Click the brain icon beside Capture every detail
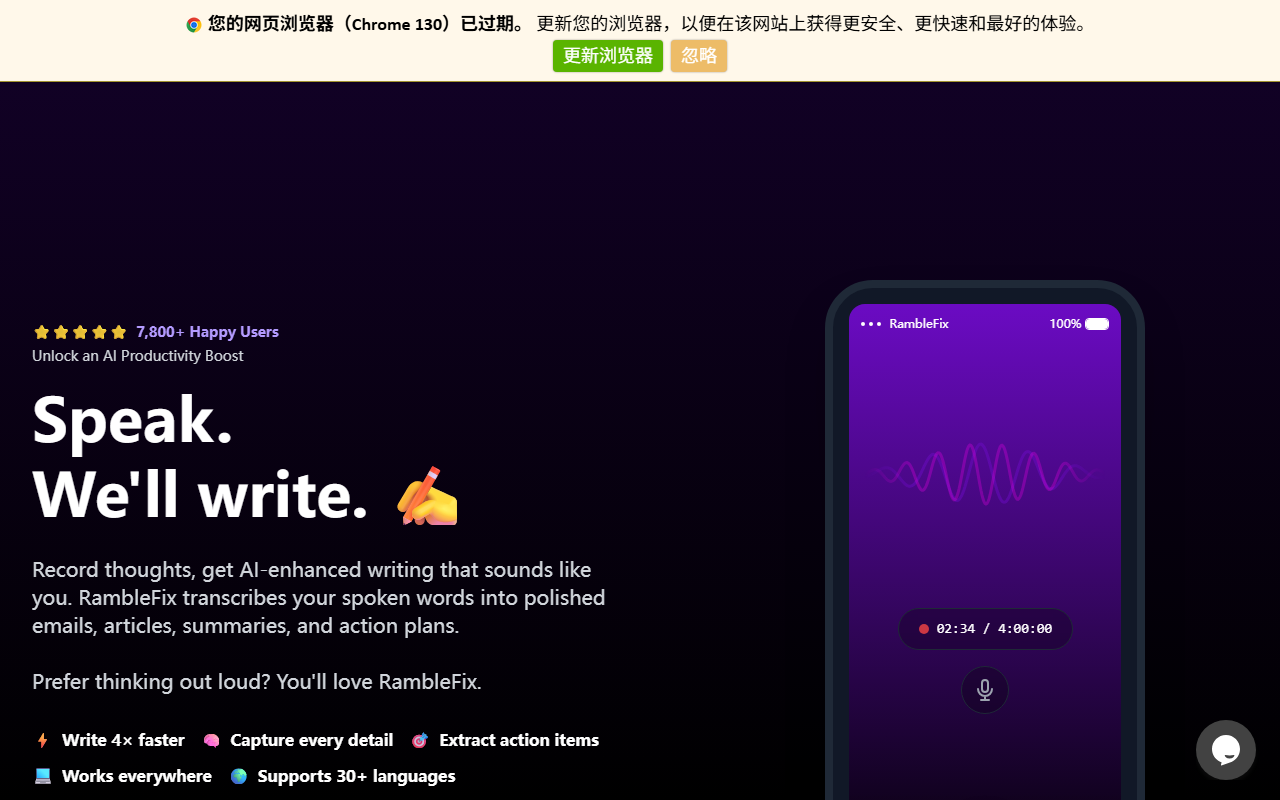This screenshot has width=1280, height=800. [211, 740]
